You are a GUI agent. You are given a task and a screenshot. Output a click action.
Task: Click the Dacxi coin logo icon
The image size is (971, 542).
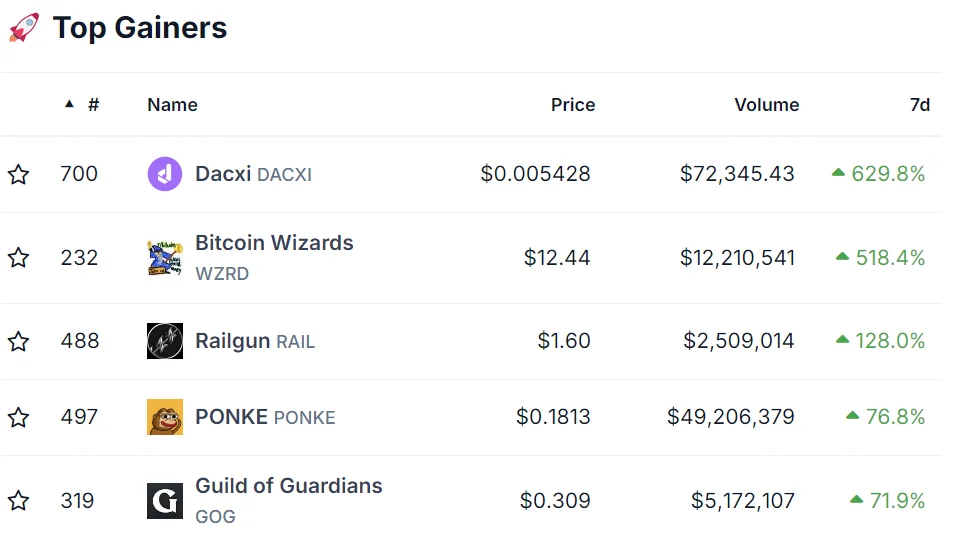pos(164,174)
